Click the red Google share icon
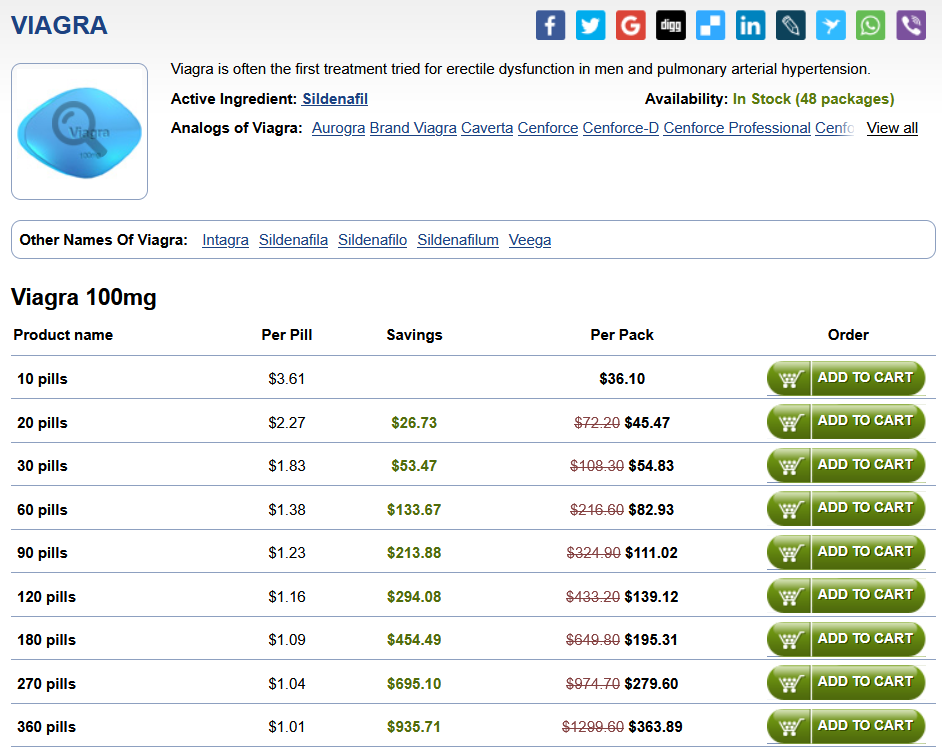This screenshot has height=755, width=942. [x=631, y=25]
